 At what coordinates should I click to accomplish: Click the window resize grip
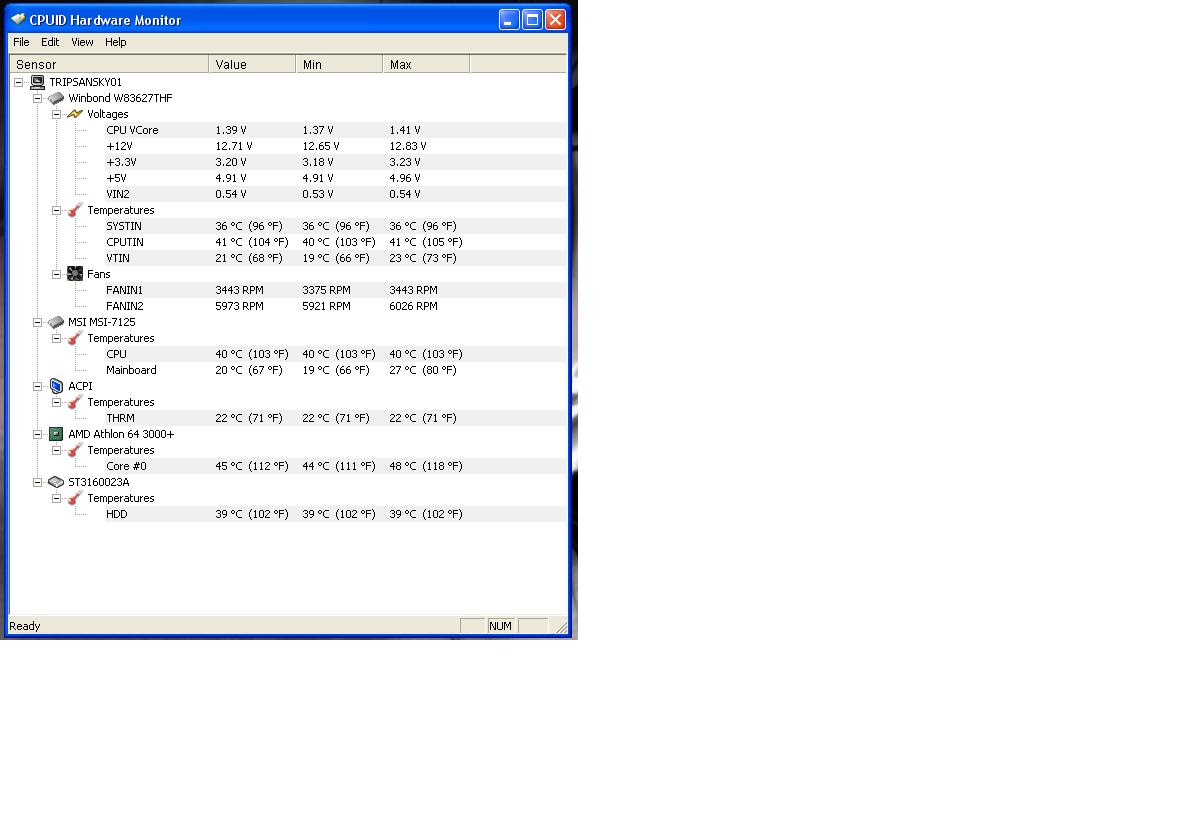pos(561,627)
